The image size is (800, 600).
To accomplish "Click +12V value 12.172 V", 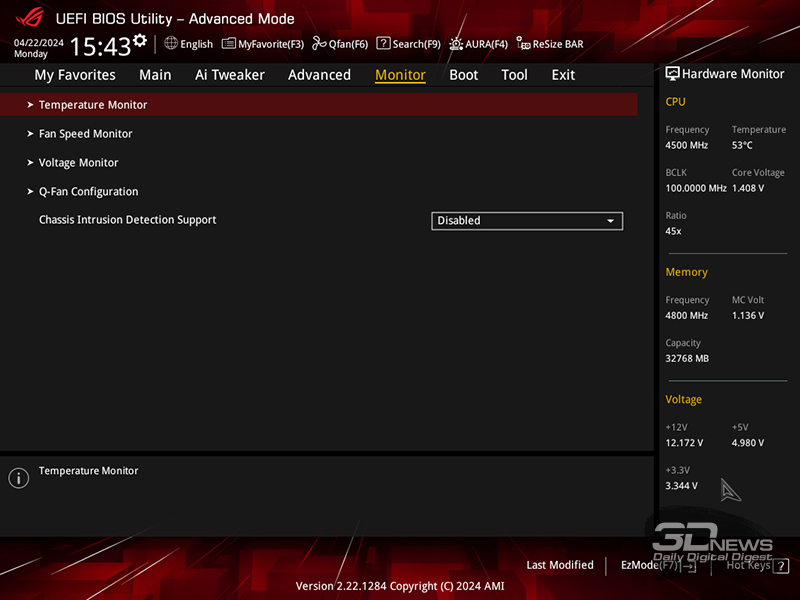I will coord(684,443).
